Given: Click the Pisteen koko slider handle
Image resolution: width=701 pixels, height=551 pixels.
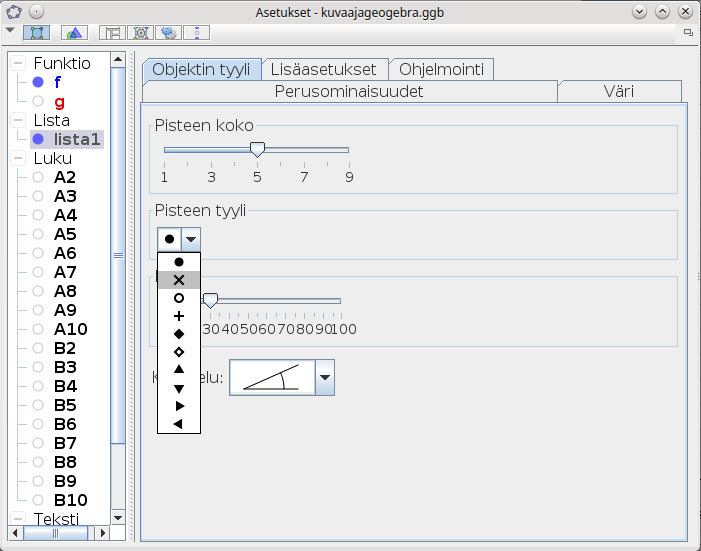Looking at the screenshot, I should click(x=257, y=149).
